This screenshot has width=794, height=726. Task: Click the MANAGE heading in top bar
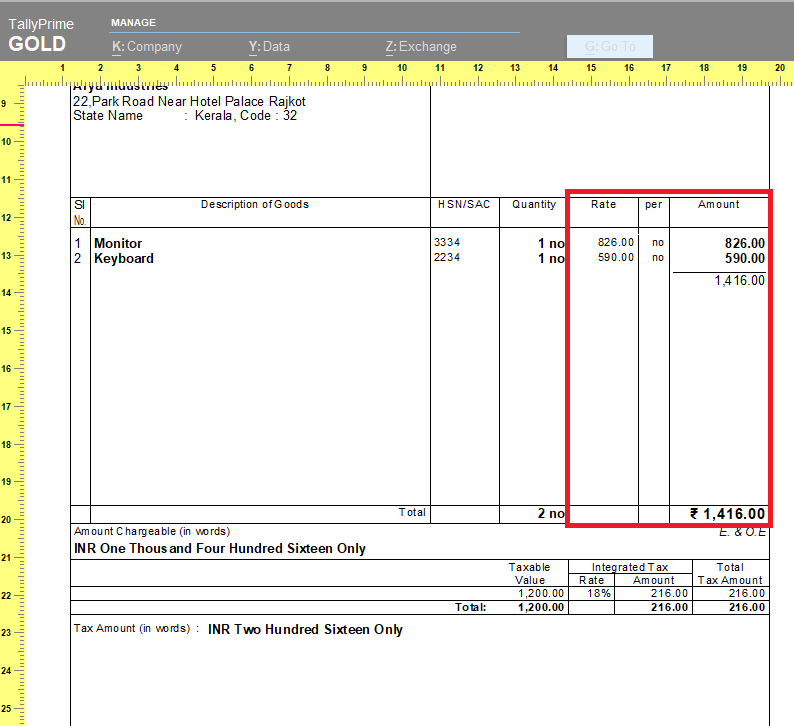click(x=133, y=22)
